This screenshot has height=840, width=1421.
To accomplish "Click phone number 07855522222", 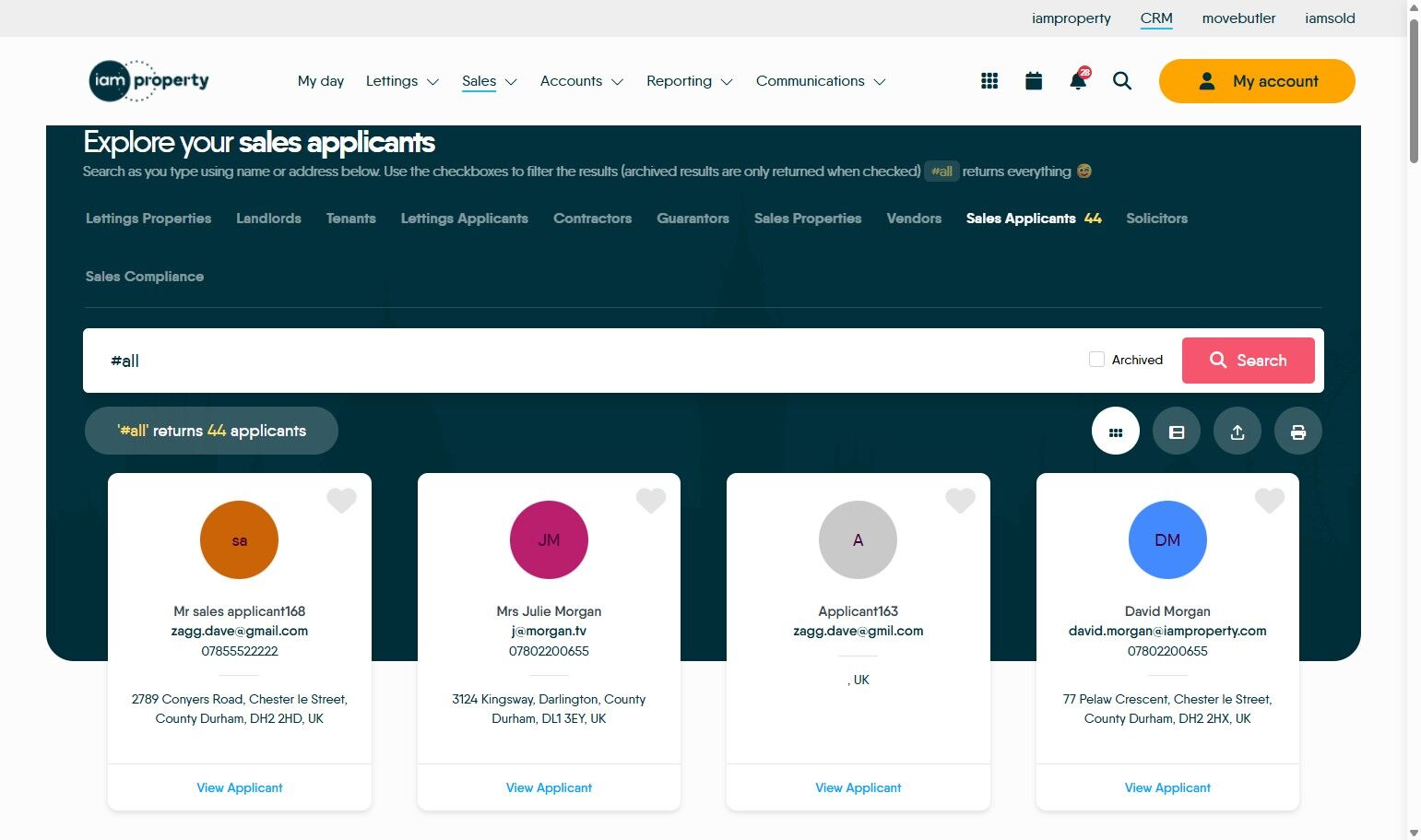I will pyautogui.click(x=240, y=651).
